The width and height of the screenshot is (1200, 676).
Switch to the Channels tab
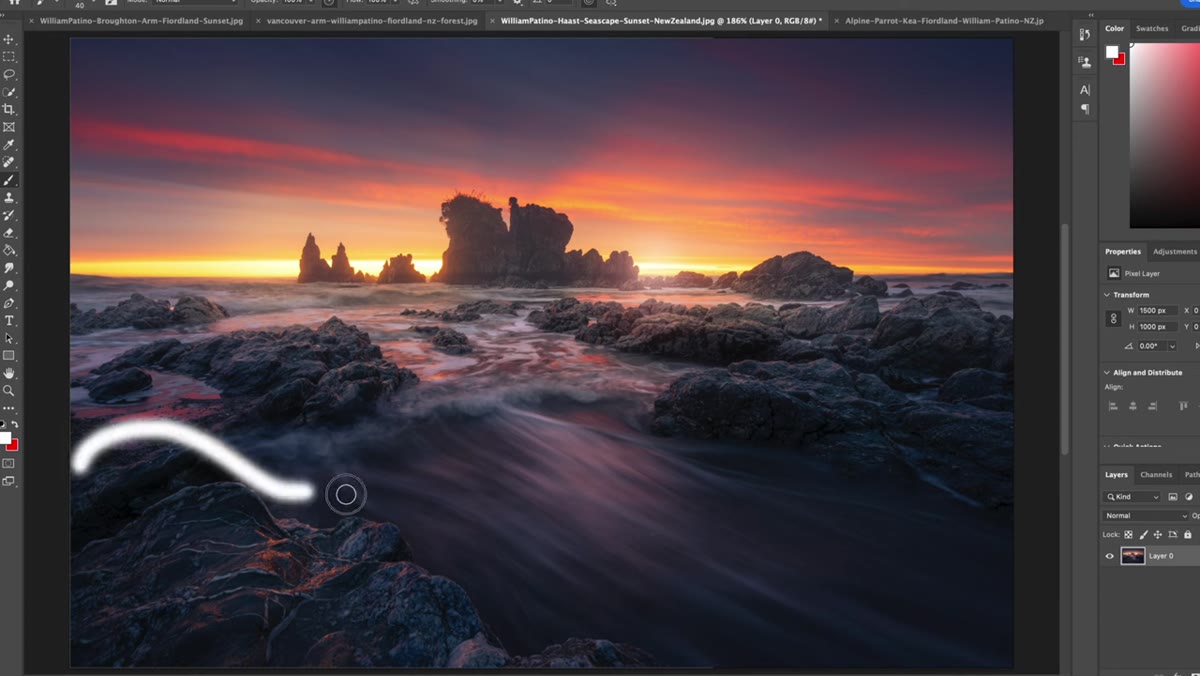[1156, 475]
